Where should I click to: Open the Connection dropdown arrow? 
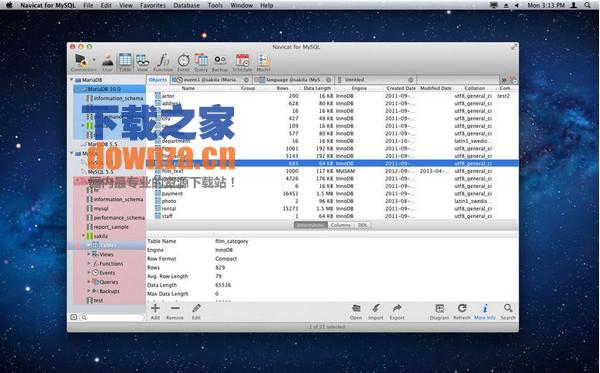(94, 60)
